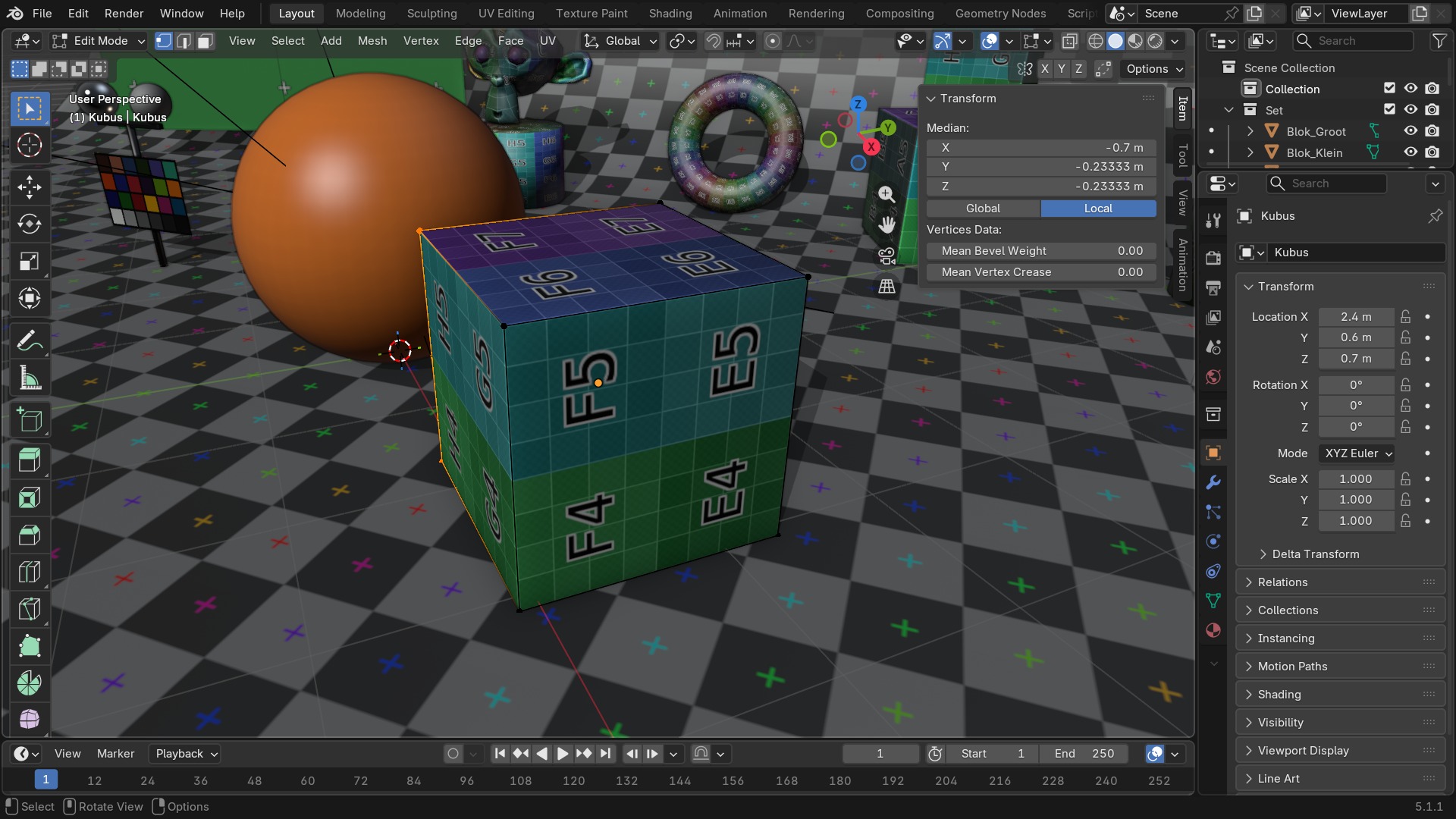This screenshot has width=1456, height=819.
Task: Activate the Rotate tool
Action: (29, 224)
